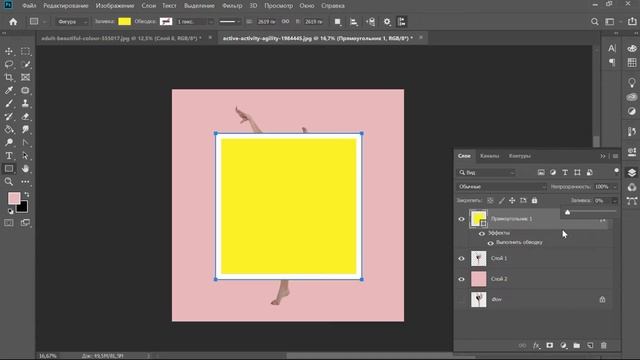Open path operations icon in options bar
The image size is (640, 360).
pyautogui.click(x=338, y=22)
